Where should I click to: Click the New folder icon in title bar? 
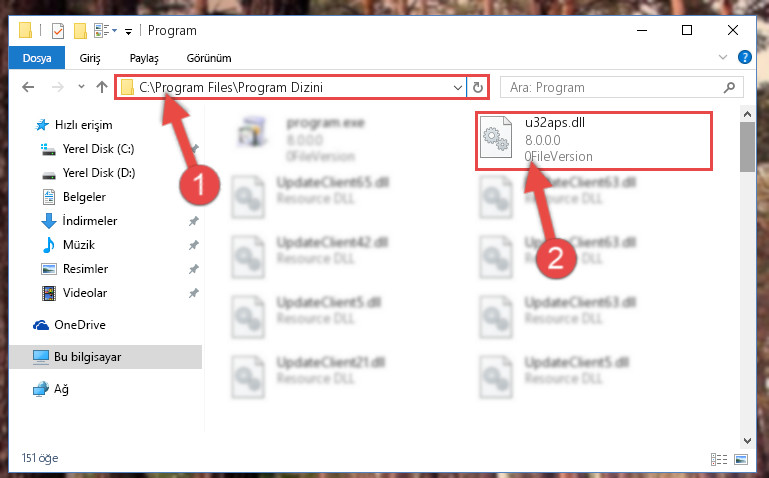(x=80, y=30)
